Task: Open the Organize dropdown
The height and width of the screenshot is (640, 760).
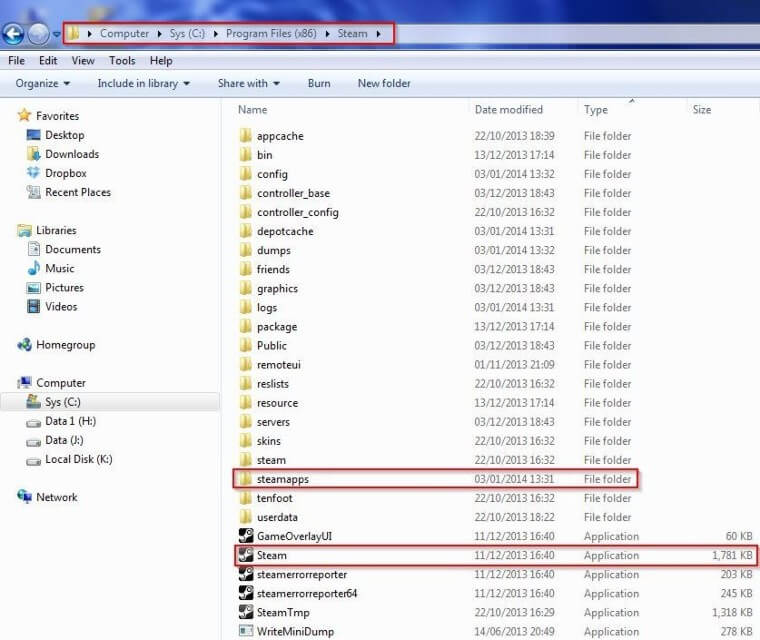Action: [x=43, y=83]
